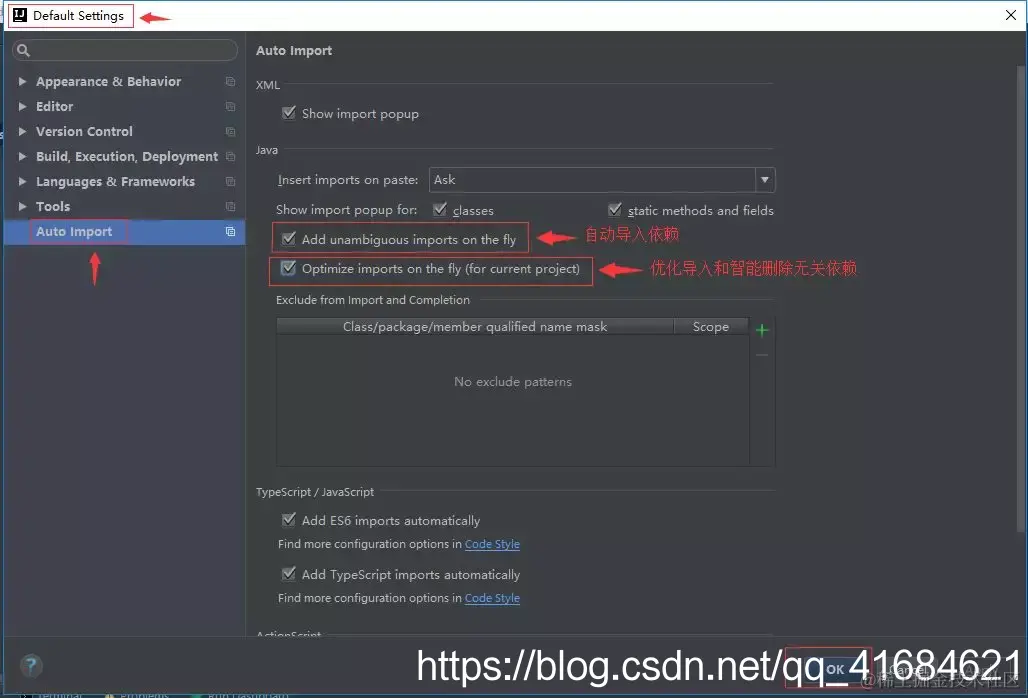Viewport: 1028px width, 698px height.
Task: Click the copy icon beside Auto Import
Action: (230, 231)
